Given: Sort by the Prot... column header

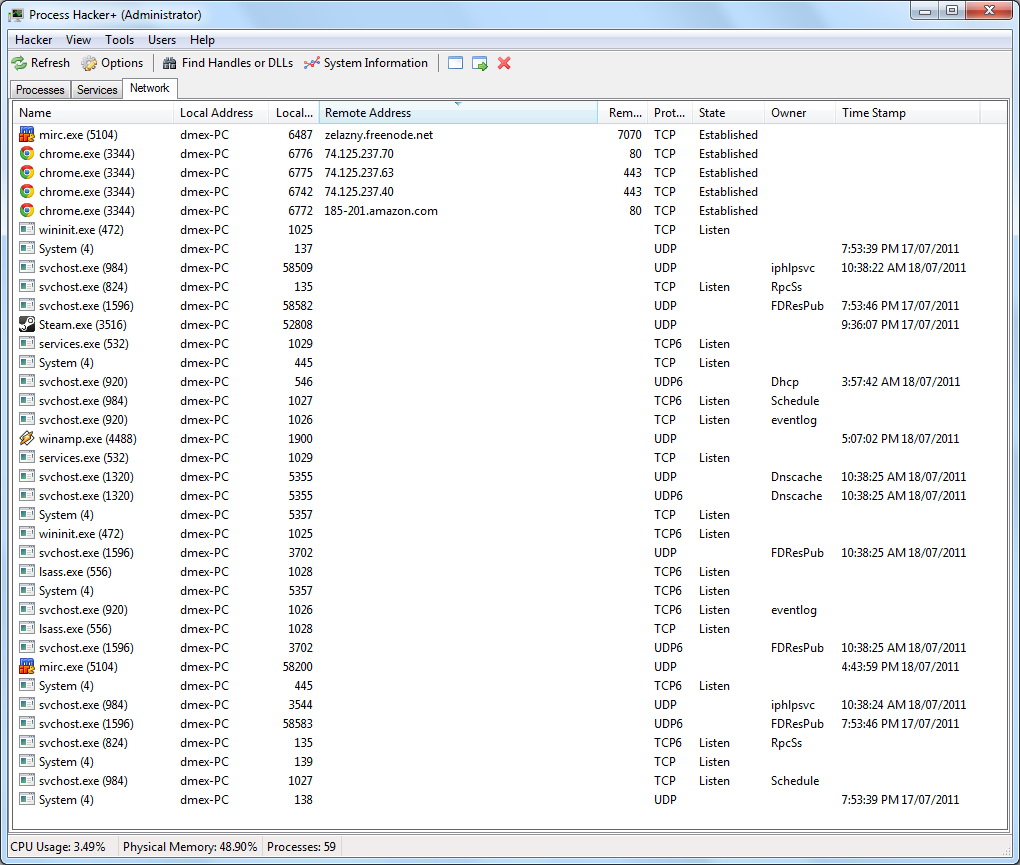Looking at the screenshot, I should pos(670,113).
